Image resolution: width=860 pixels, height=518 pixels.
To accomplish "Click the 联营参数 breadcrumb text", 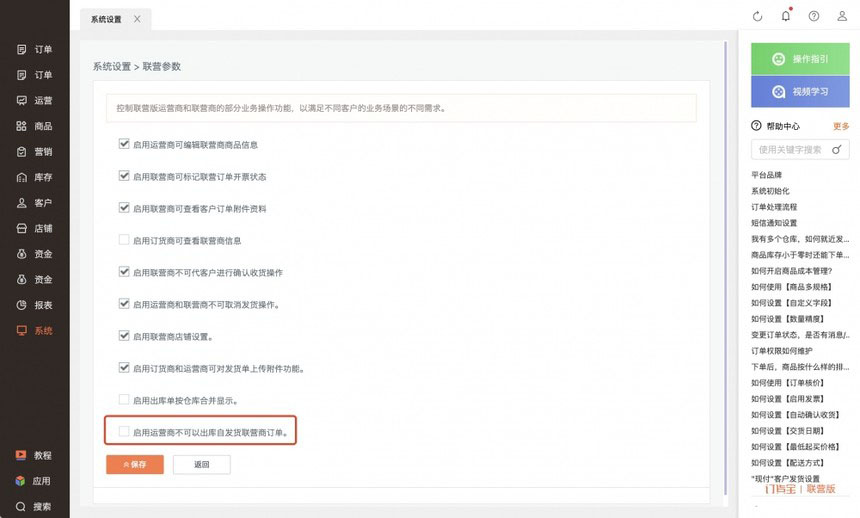I will [x=162, y=66].
